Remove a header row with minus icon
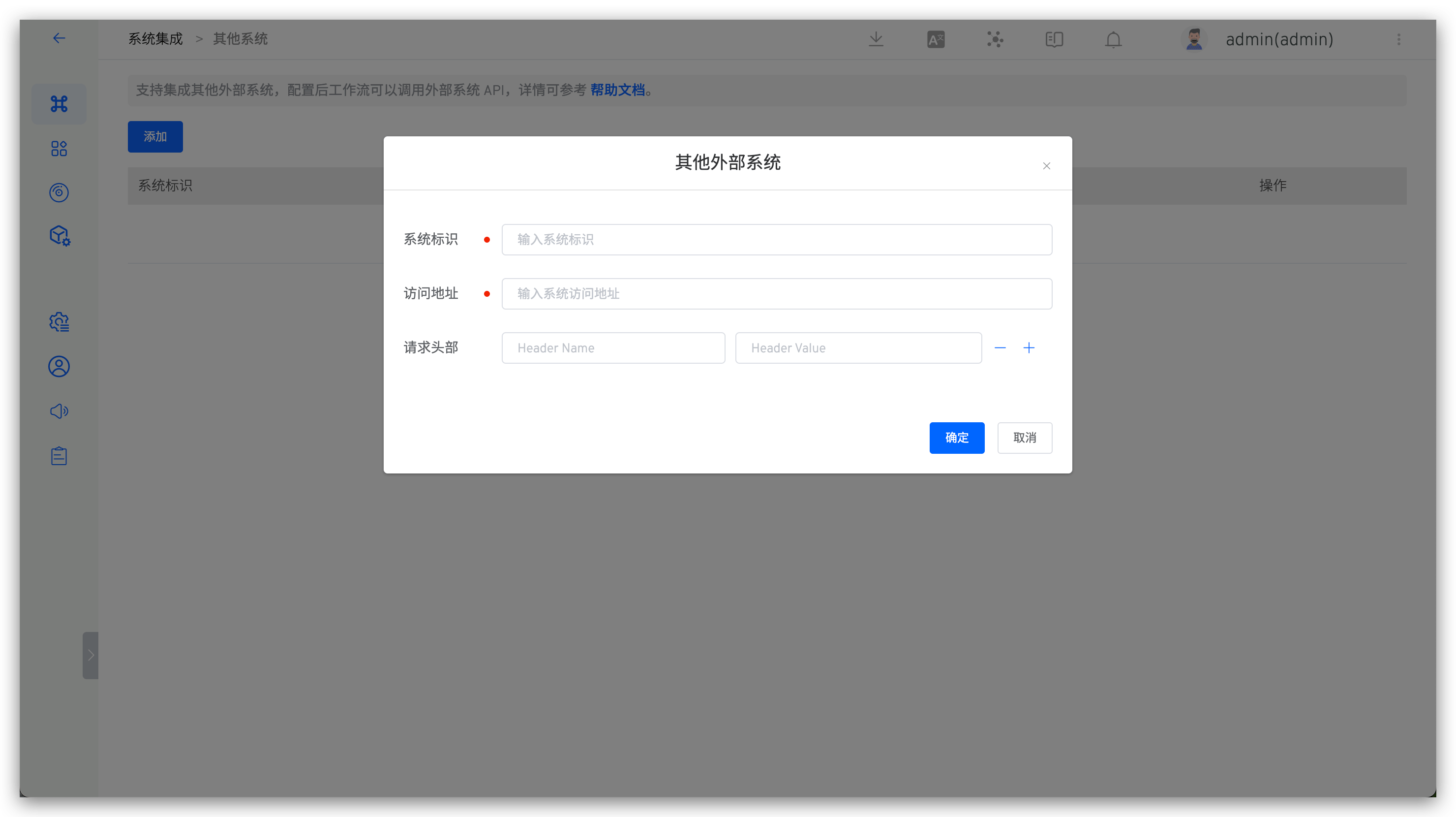The width and height of the screenshot is (1456, 817). point(1000,348)
